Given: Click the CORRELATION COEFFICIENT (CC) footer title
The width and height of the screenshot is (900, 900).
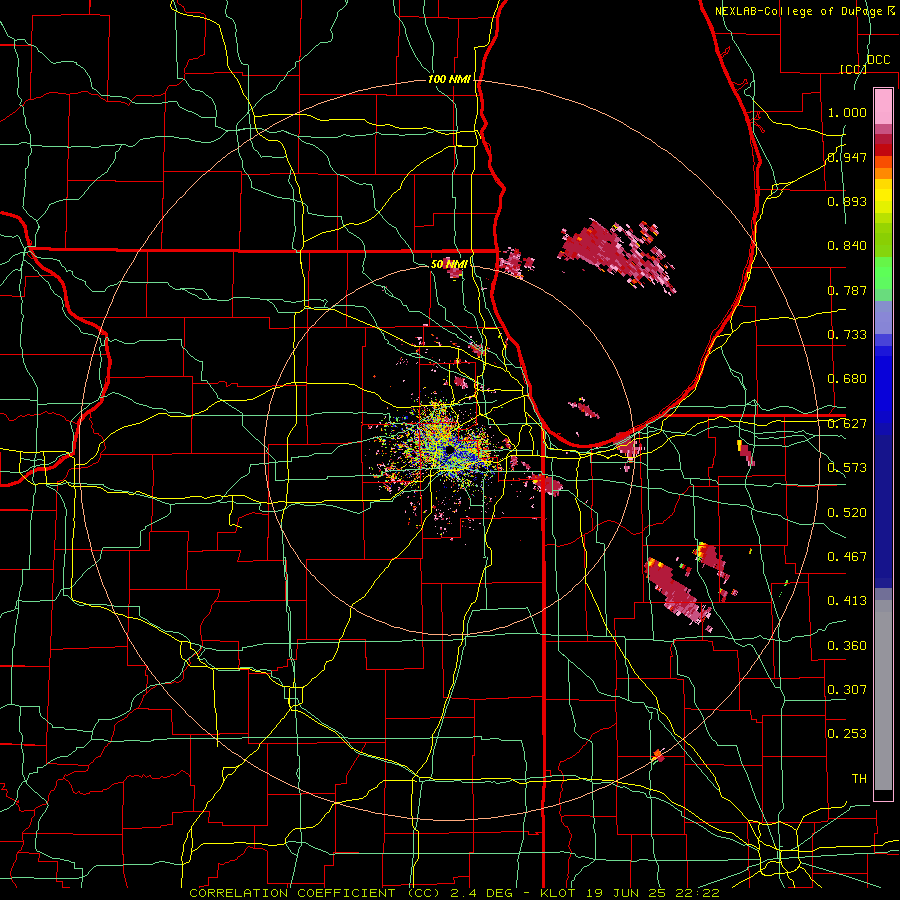Looking at the screenshot, I should pyautogui.click(x=315, y=893).
